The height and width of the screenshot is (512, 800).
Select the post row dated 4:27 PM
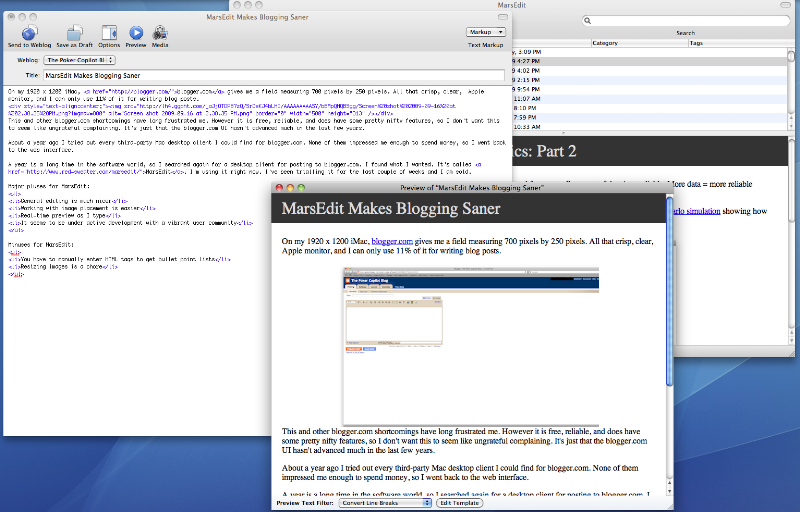(x=649, y=61)
